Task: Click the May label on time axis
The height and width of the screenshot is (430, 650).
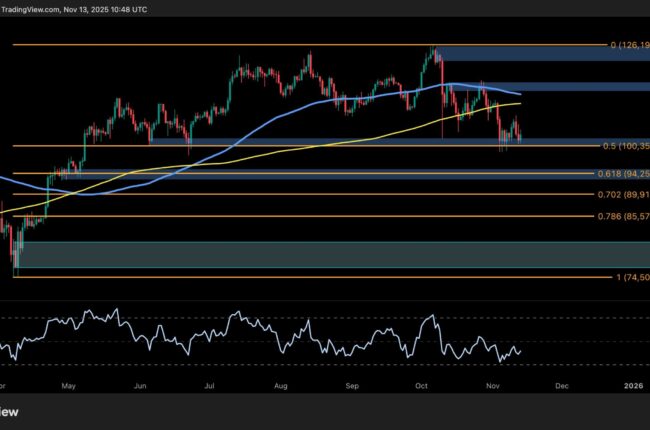Action: tap(68, 383)
